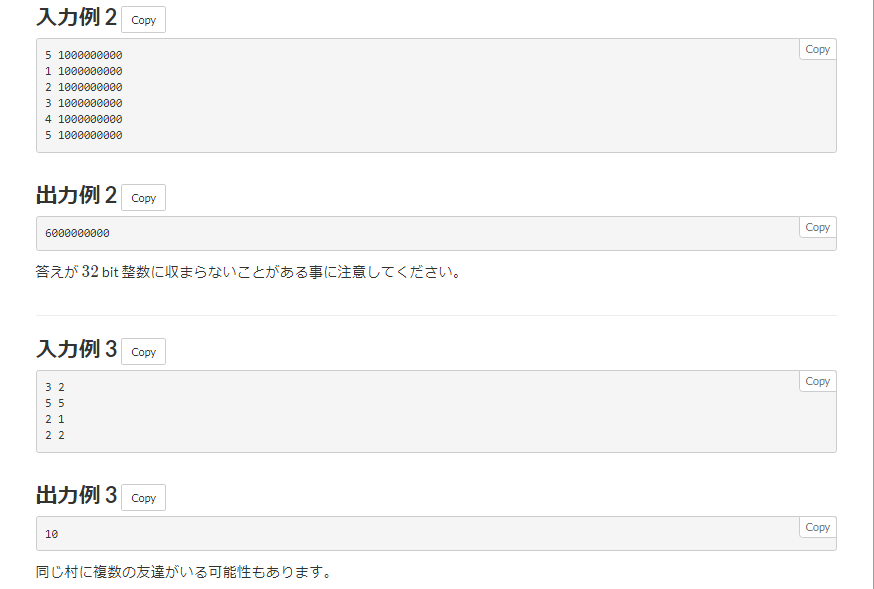Image resolution: width=874 pixels, height=589 pixels.
Task: Copy the 6000000000 output value
Action: (x=817, y=227)
